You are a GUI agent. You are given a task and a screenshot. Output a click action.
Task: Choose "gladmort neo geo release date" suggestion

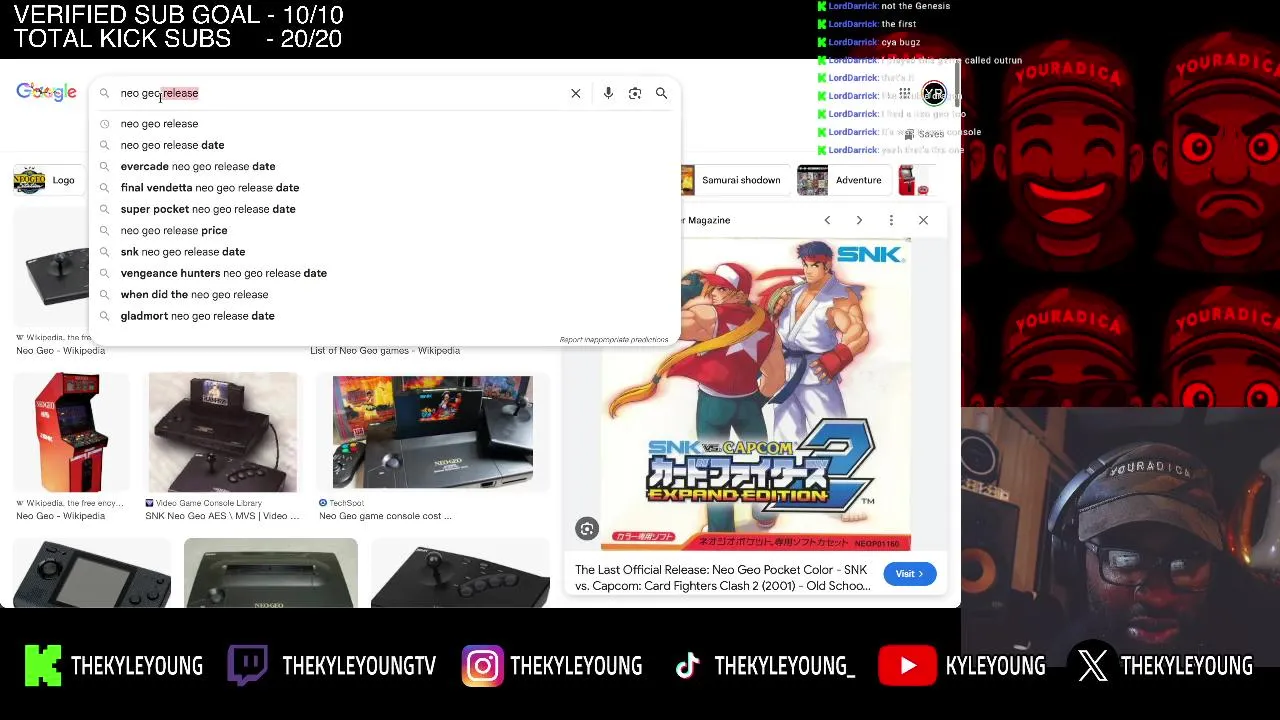[x=384, y=316]
